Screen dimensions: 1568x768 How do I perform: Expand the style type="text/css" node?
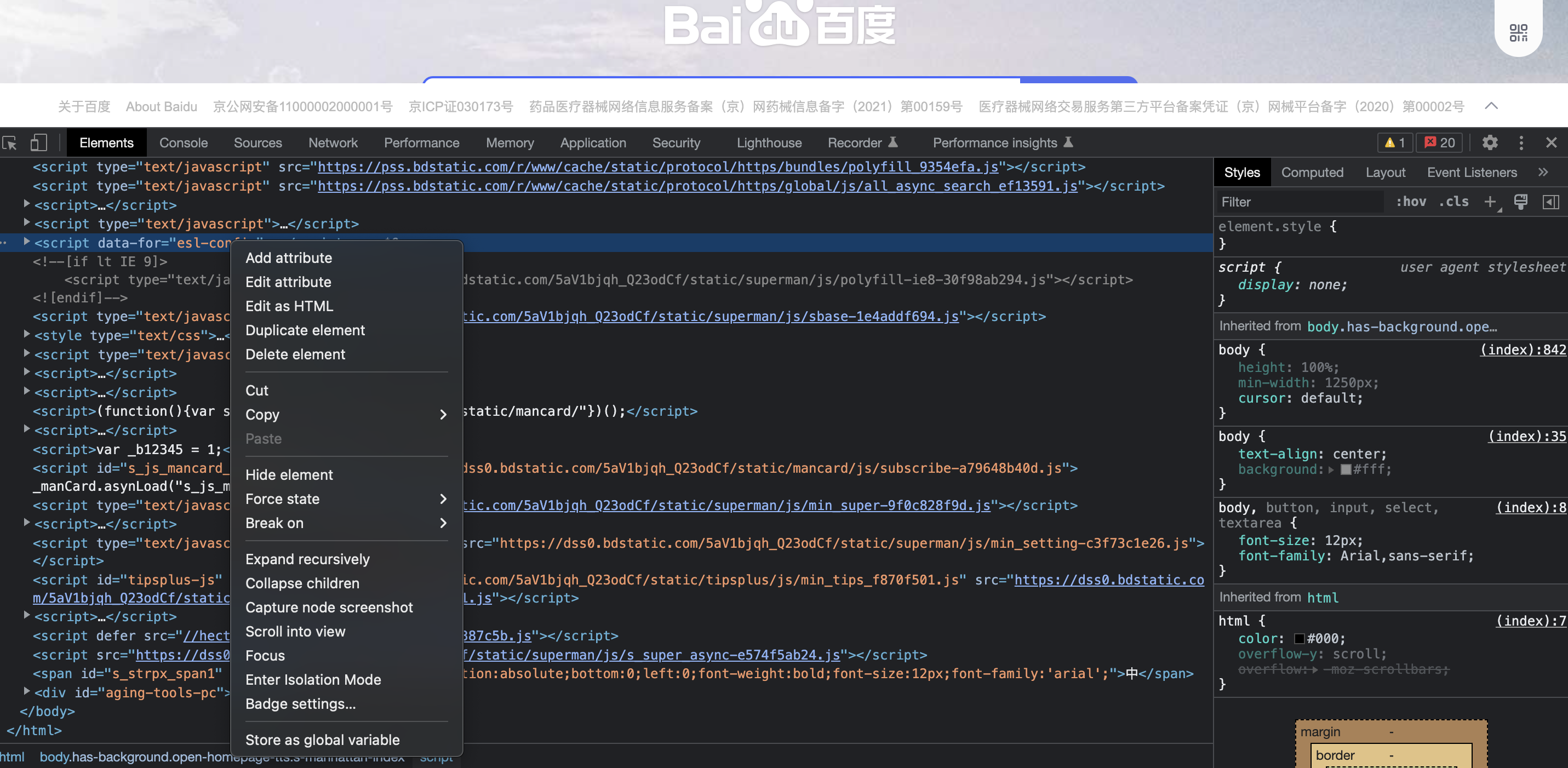27,335
